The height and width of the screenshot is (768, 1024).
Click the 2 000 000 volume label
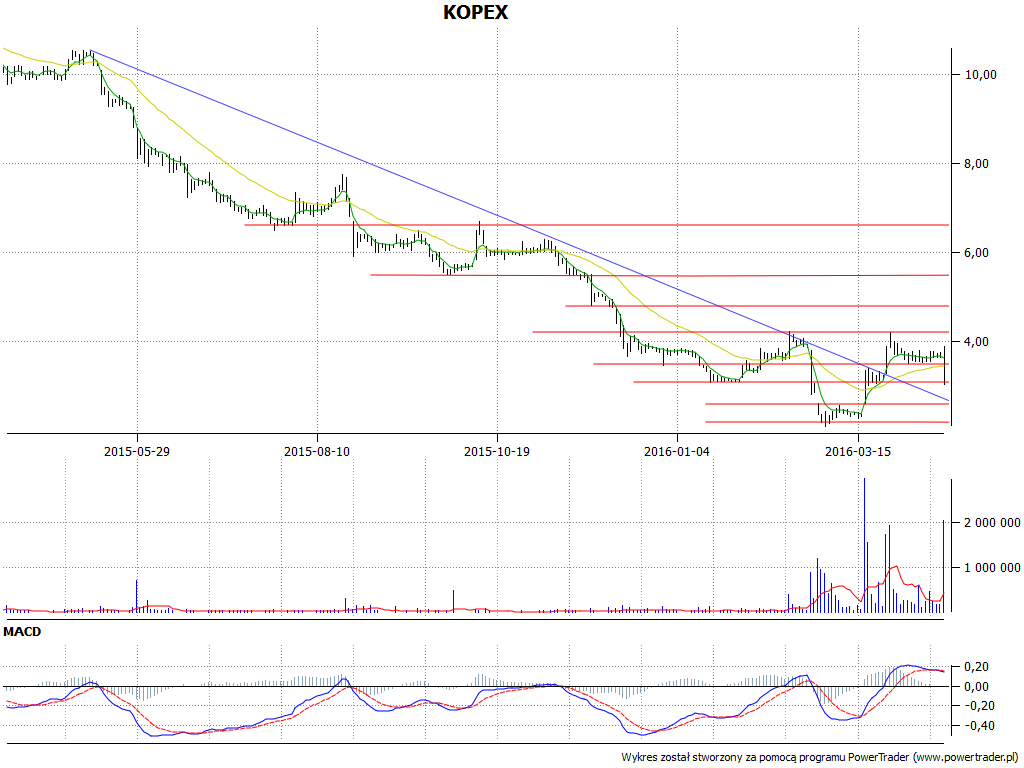click(993, 523)
